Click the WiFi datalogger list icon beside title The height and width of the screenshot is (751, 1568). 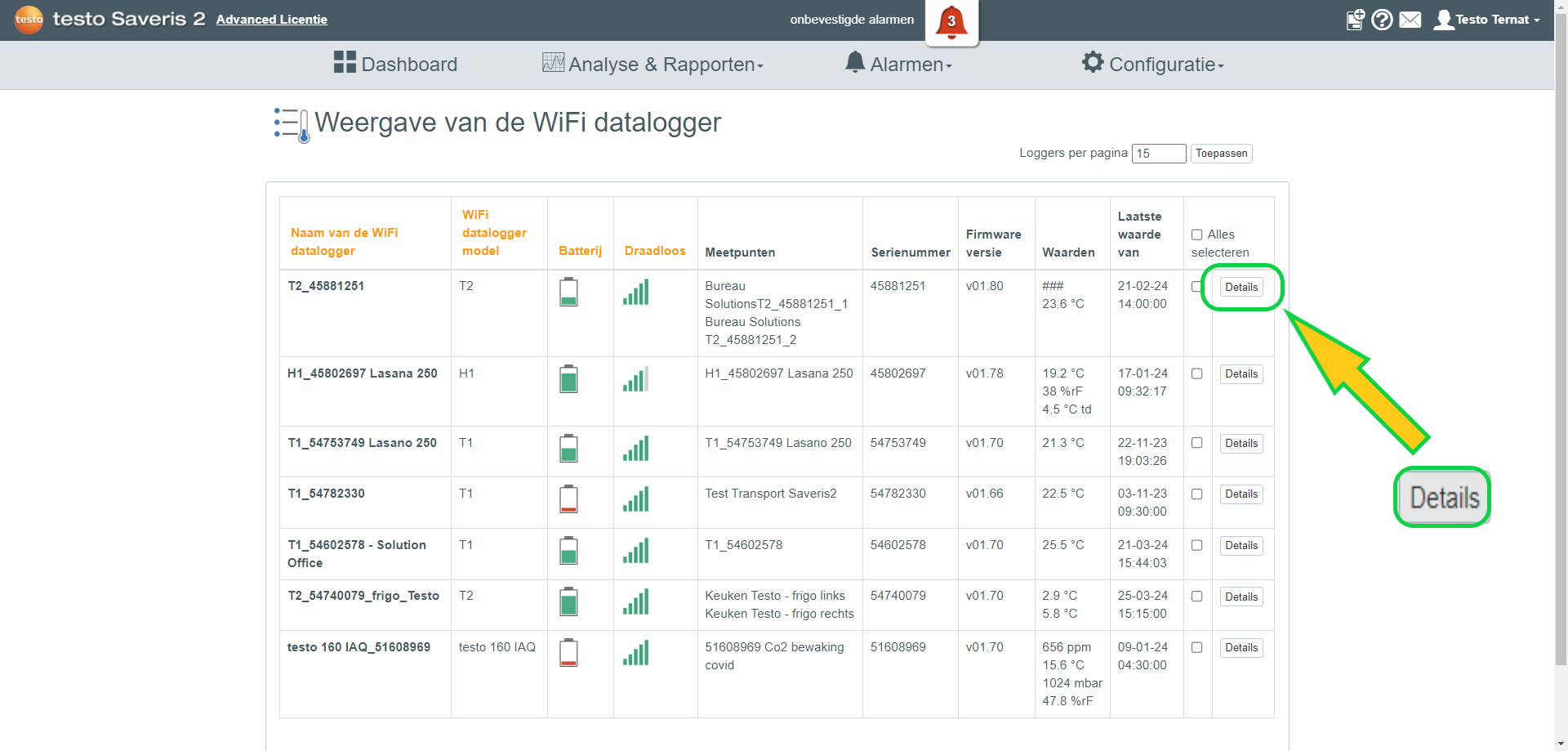pyautogui.click(x=292, y=125)
